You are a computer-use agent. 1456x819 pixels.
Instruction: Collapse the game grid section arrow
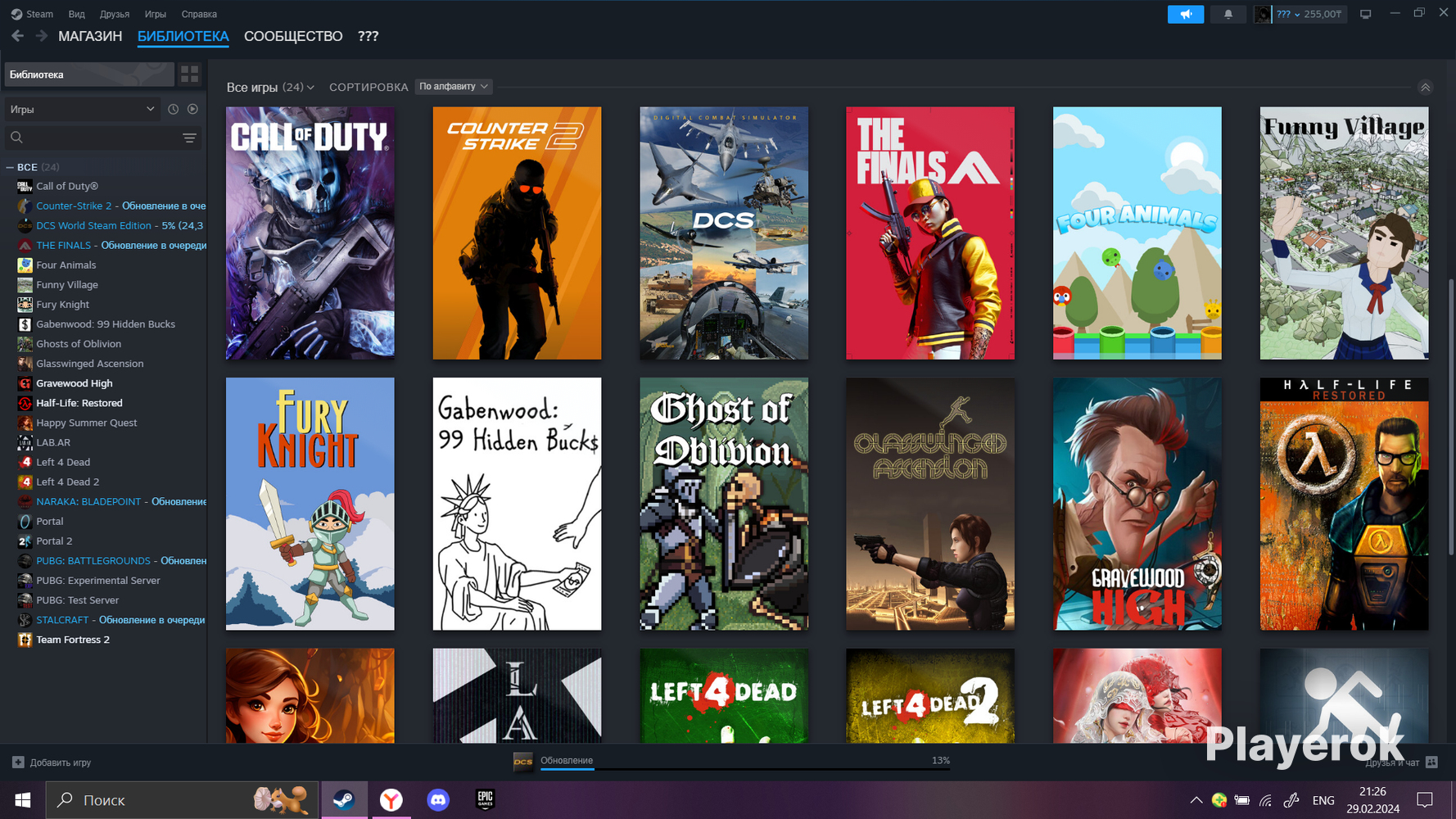click(x=1425, y=87)
